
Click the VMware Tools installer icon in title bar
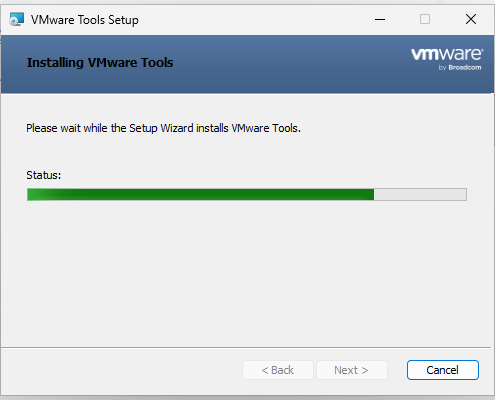coord(17,19)
